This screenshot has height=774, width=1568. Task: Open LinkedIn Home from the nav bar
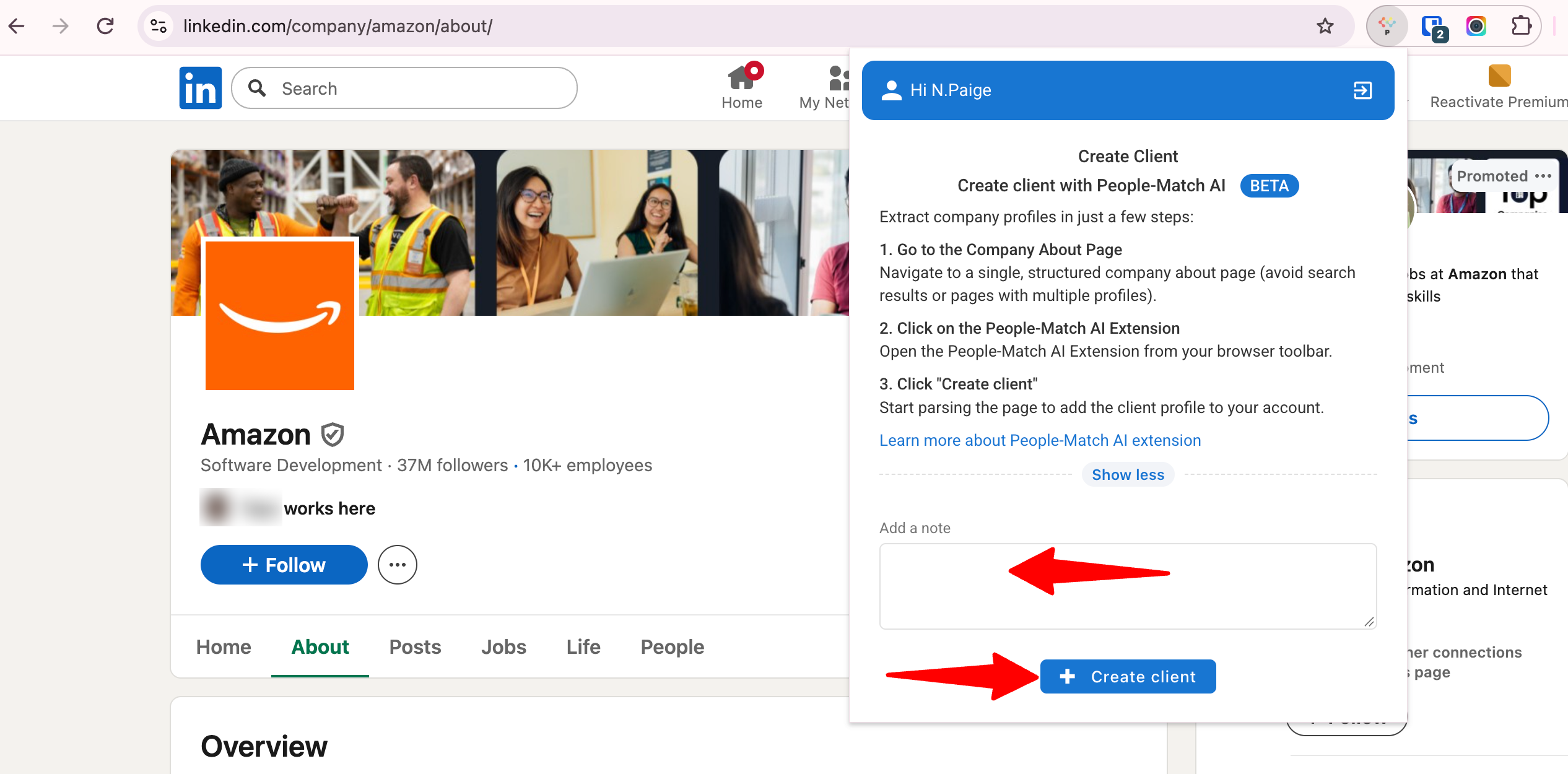(x=742, y=87)
